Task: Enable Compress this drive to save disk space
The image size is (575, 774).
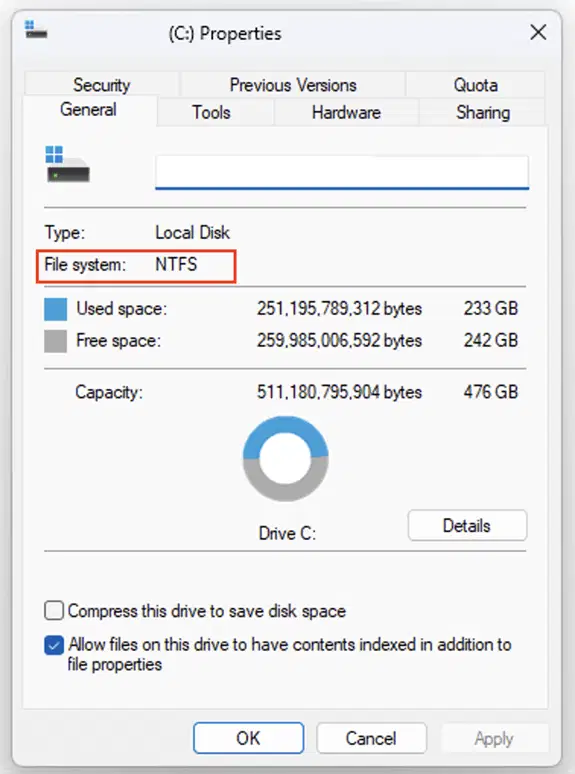Action: point(54,611)
